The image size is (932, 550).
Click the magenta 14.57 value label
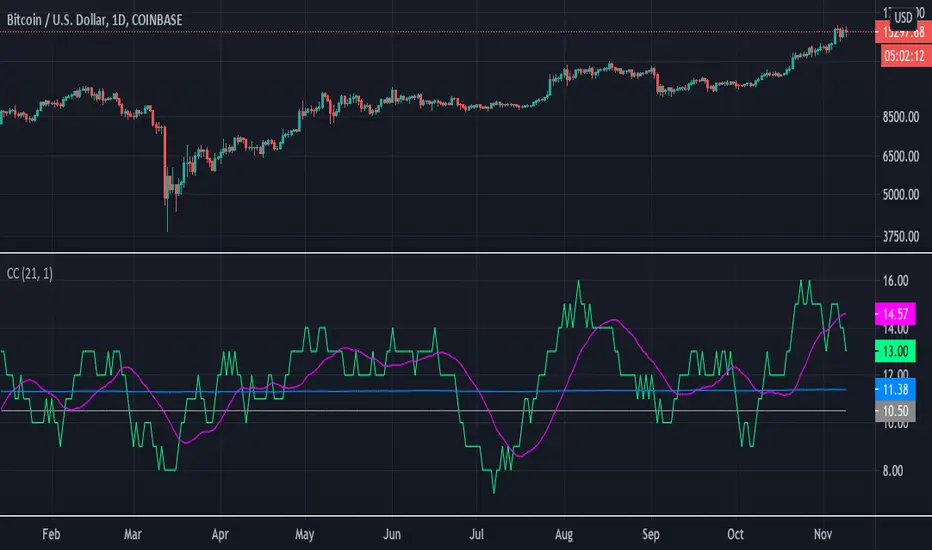[895, 314]
